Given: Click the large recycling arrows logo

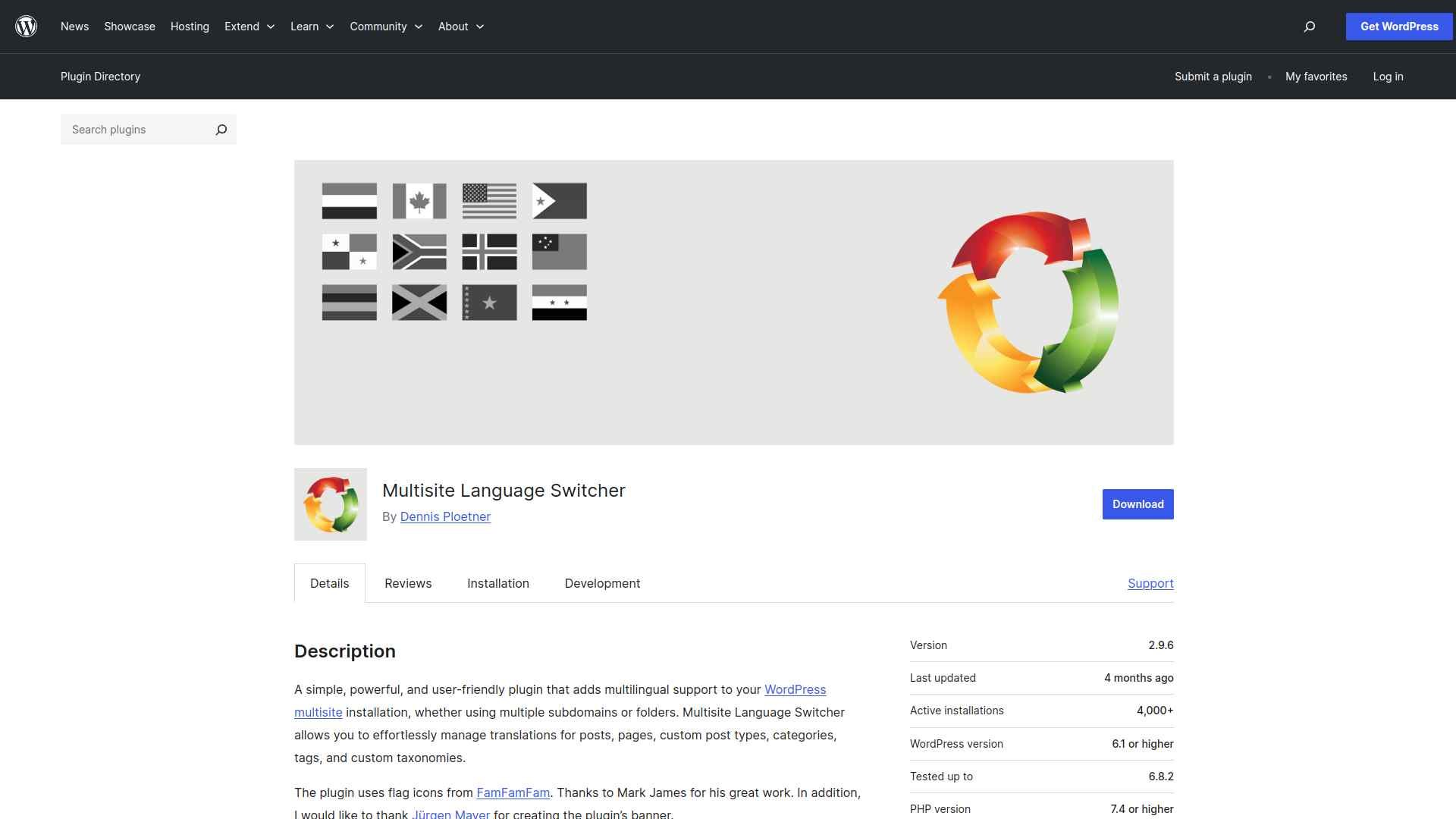Looking at the screenshot, I should click(x=1028, y=303).
